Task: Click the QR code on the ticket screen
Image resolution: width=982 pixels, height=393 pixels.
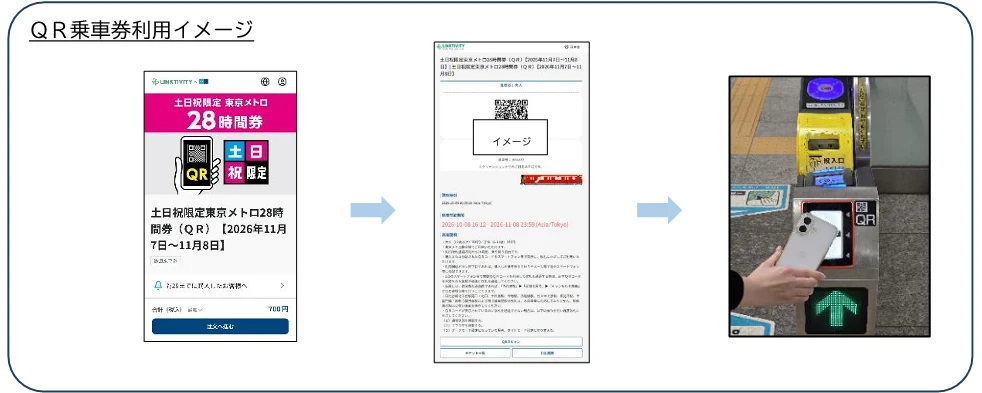Action: (x=511, y=110)
